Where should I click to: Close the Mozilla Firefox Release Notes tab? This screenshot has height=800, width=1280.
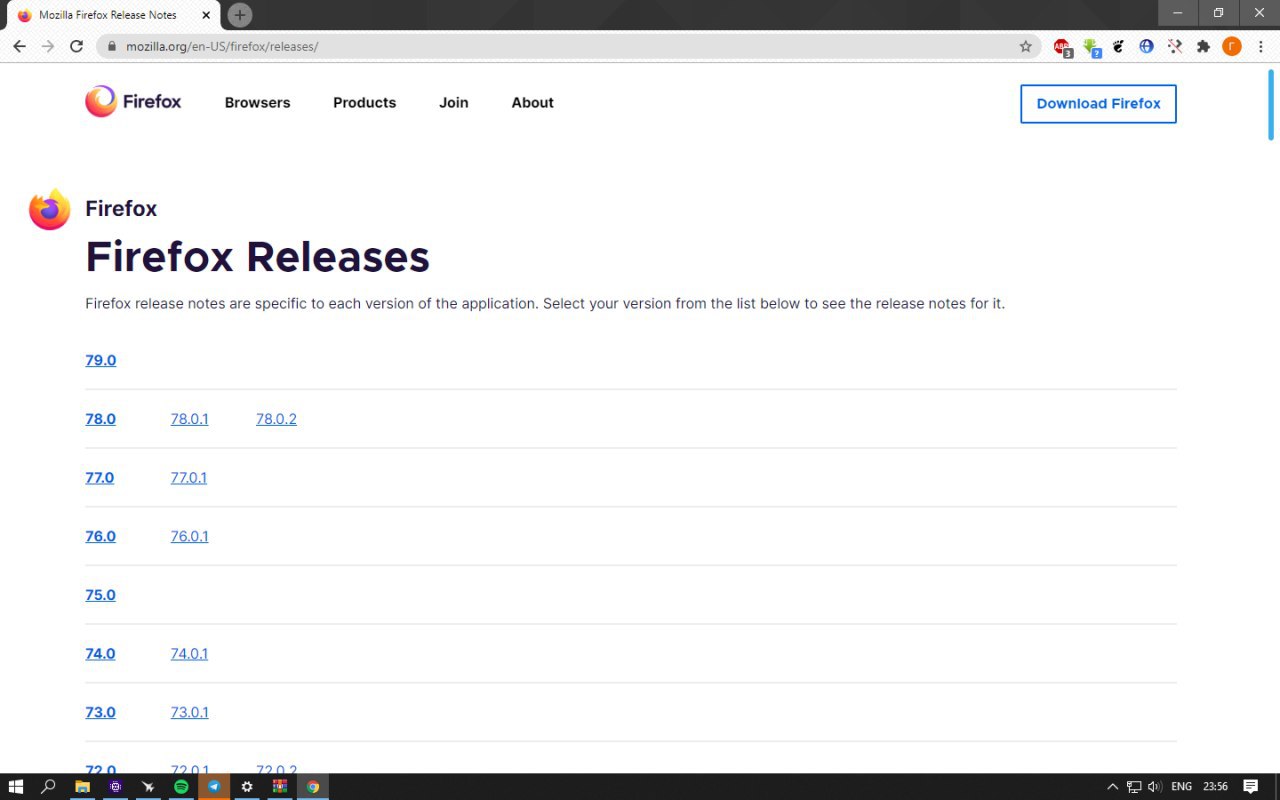click(x=205, y=15)
